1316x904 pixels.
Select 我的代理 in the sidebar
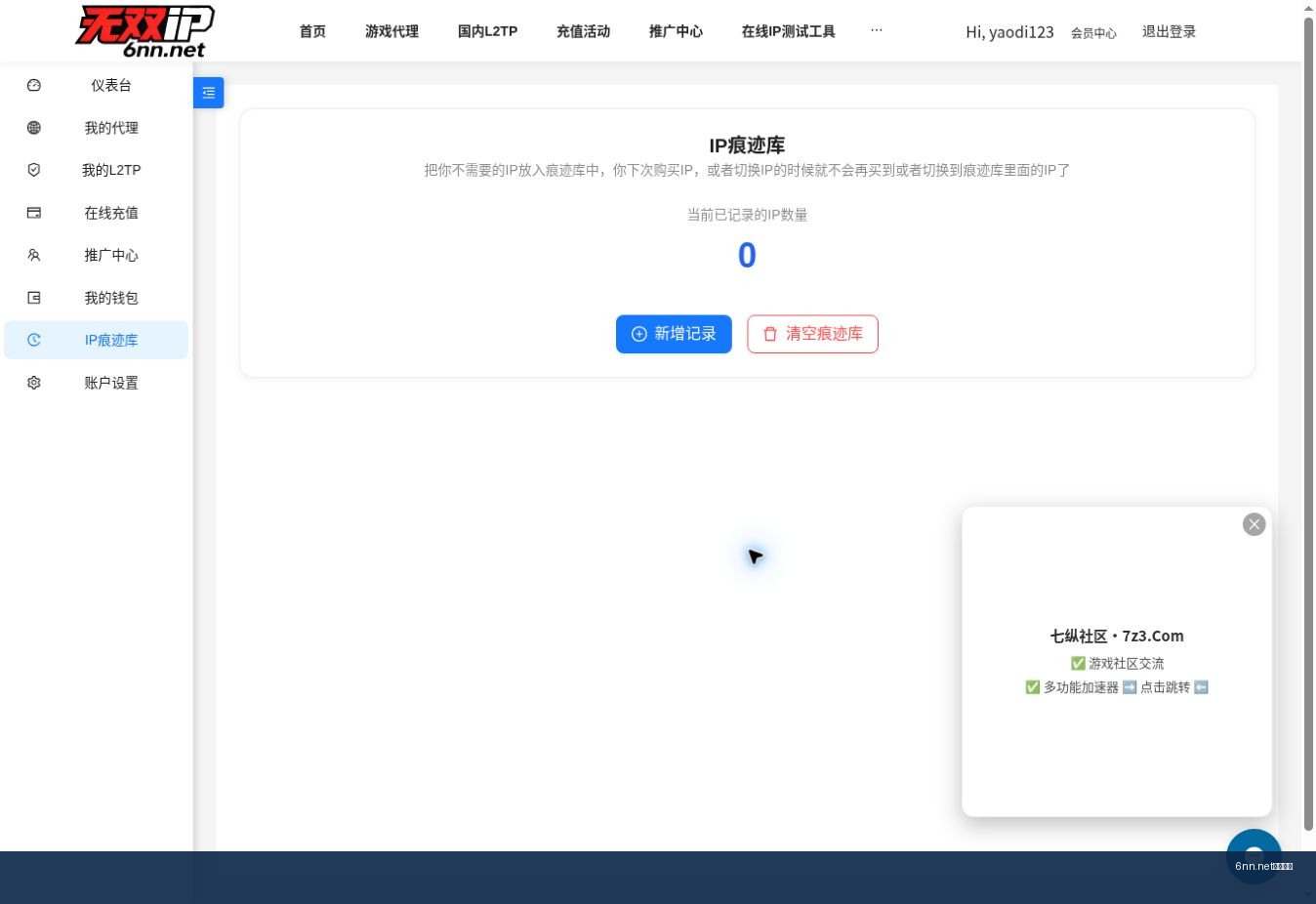(96, 128)
